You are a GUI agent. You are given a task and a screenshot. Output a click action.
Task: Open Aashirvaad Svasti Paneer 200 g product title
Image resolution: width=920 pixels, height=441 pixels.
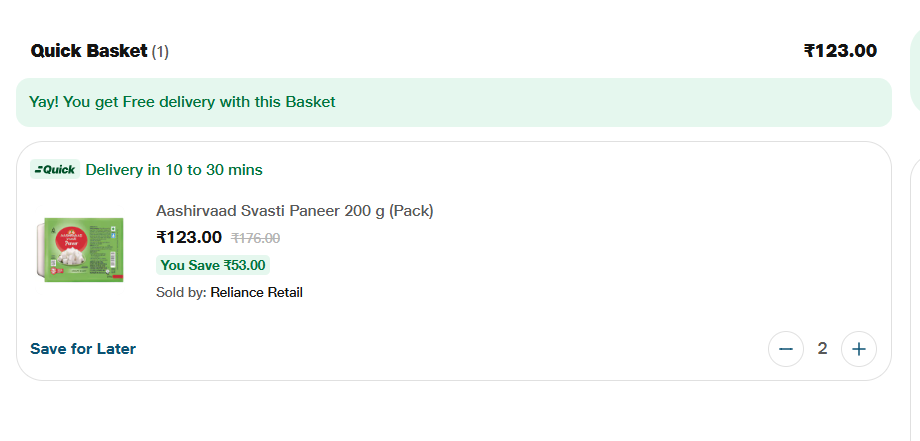coord(294,211)
